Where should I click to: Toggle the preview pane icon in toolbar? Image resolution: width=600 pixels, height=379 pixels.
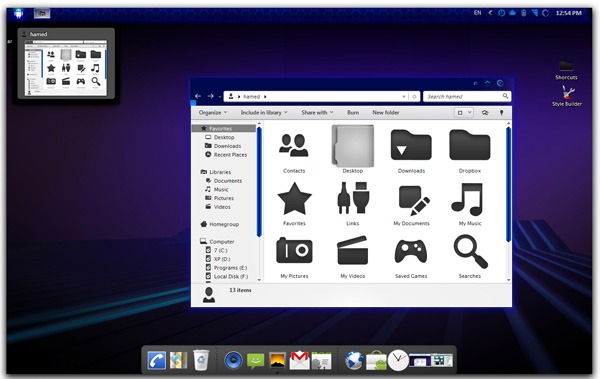coord(485,113)
